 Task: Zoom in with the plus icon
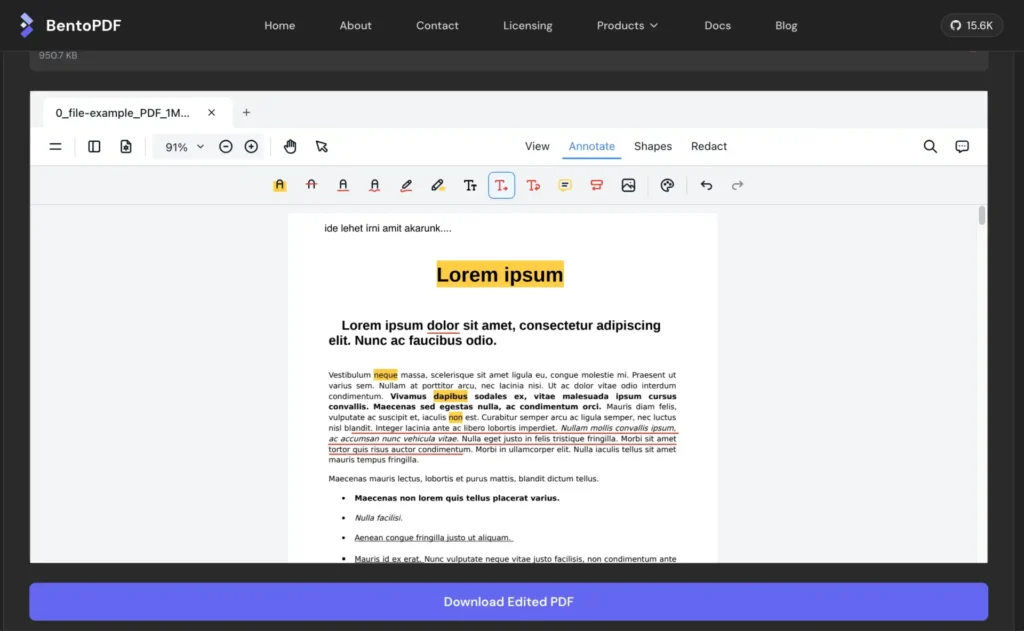point(251,146)
